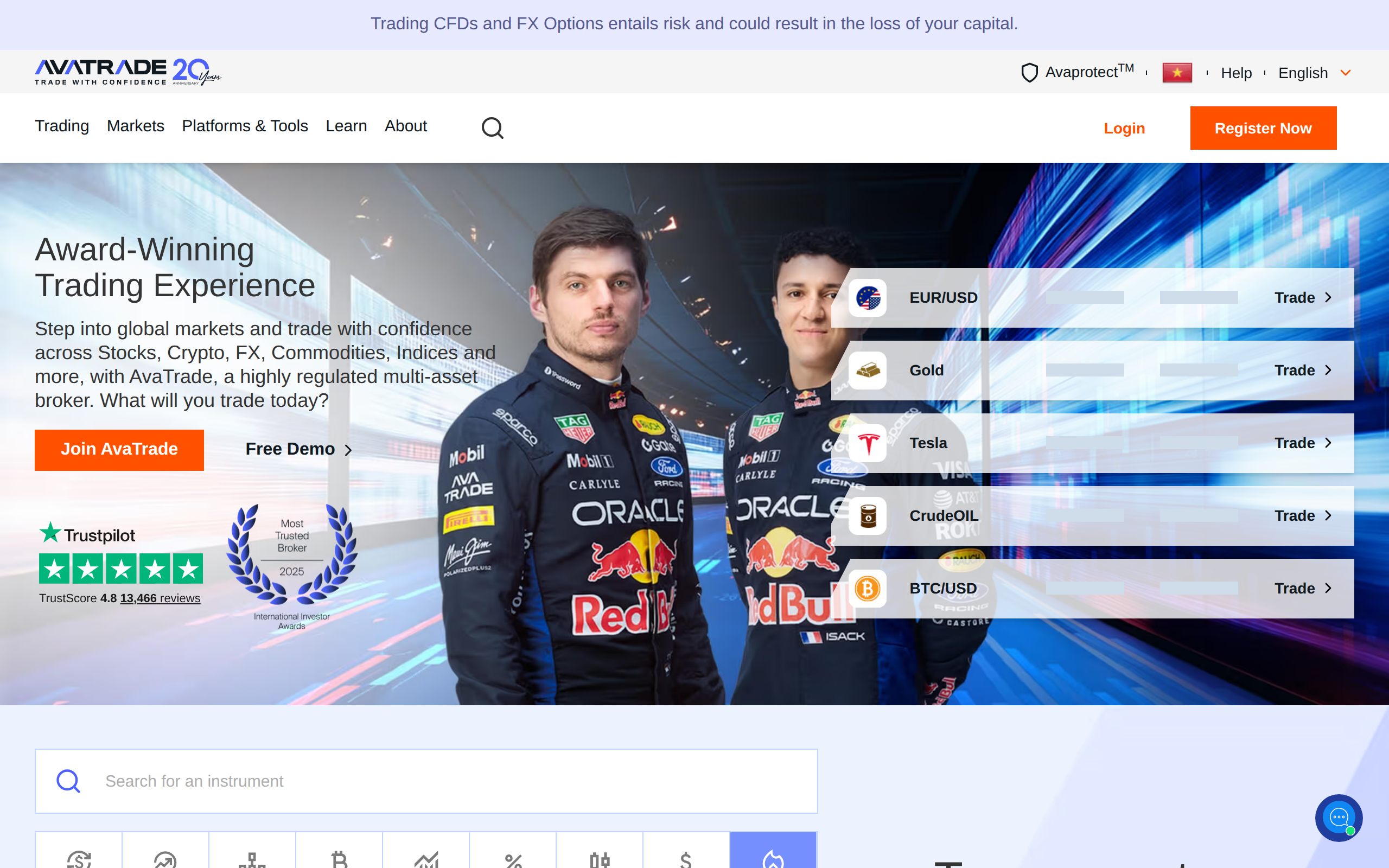Viewport: 1389px width, 868px height.
Task: Select the hierarchy diagram tab icon
Action: pyautogui.click(x=252, y=859)
